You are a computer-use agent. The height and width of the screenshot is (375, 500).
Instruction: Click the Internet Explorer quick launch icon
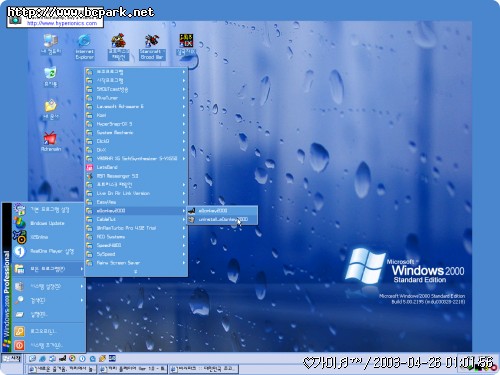click(42, 359)
